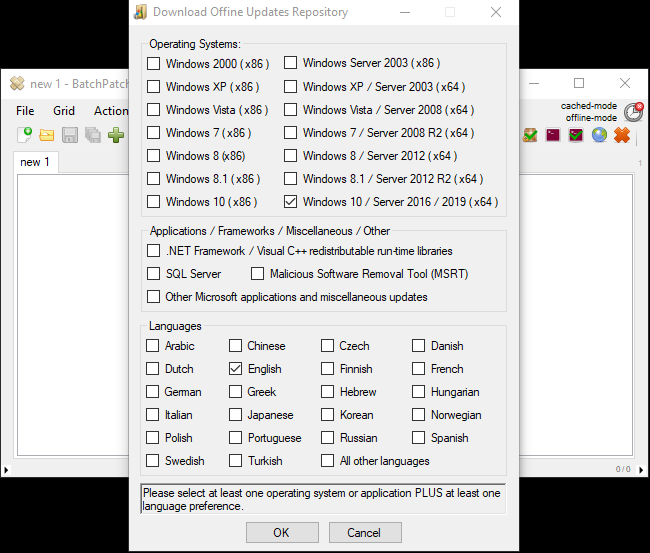This screenshot has width=650, height=553.
Task: Select Windows 8 (x86) checkbox
Action: coord(153,155)
